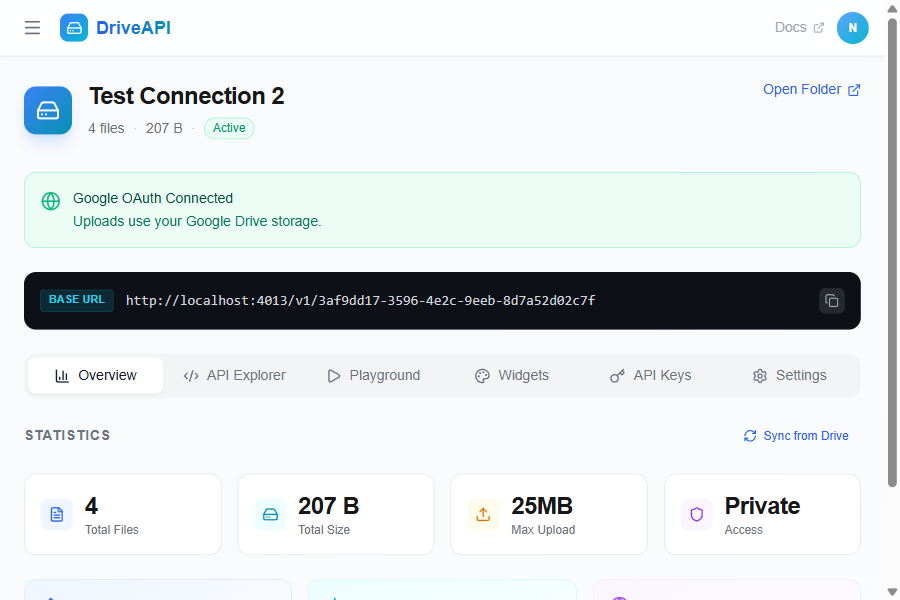Click the BASE URL label chip

76,300
